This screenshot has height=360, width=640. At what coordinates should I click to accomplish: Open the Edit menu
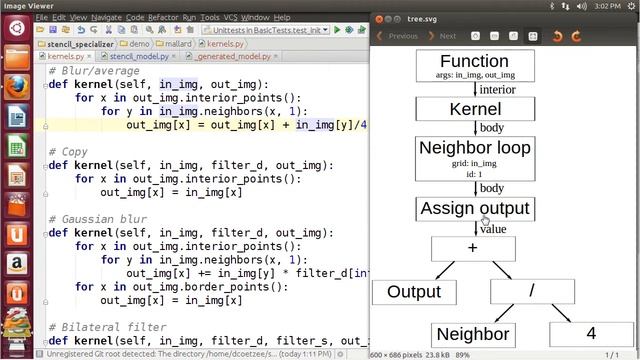click(59, 18)
